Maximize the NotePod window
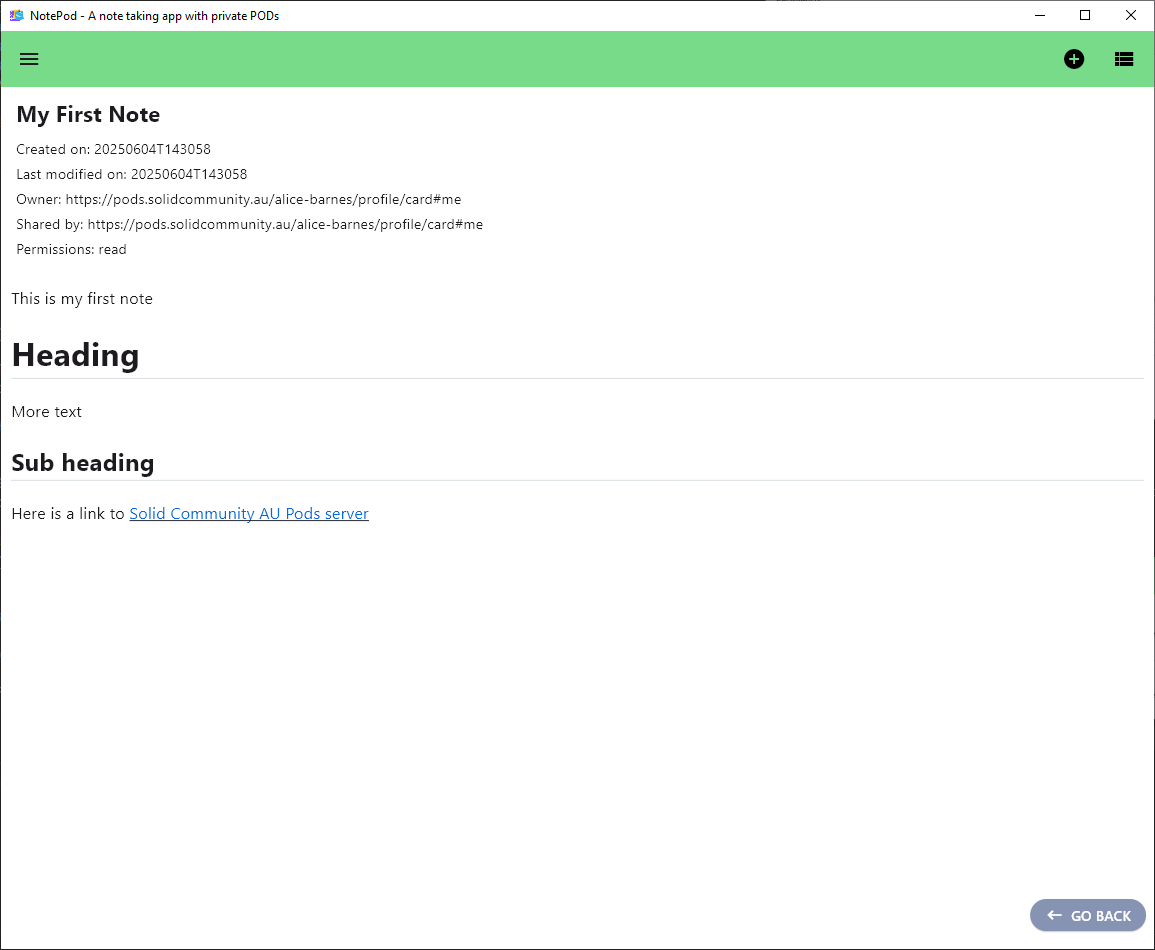The width and height of the screenshot is (1155, 950). [x=1085, y=15]
